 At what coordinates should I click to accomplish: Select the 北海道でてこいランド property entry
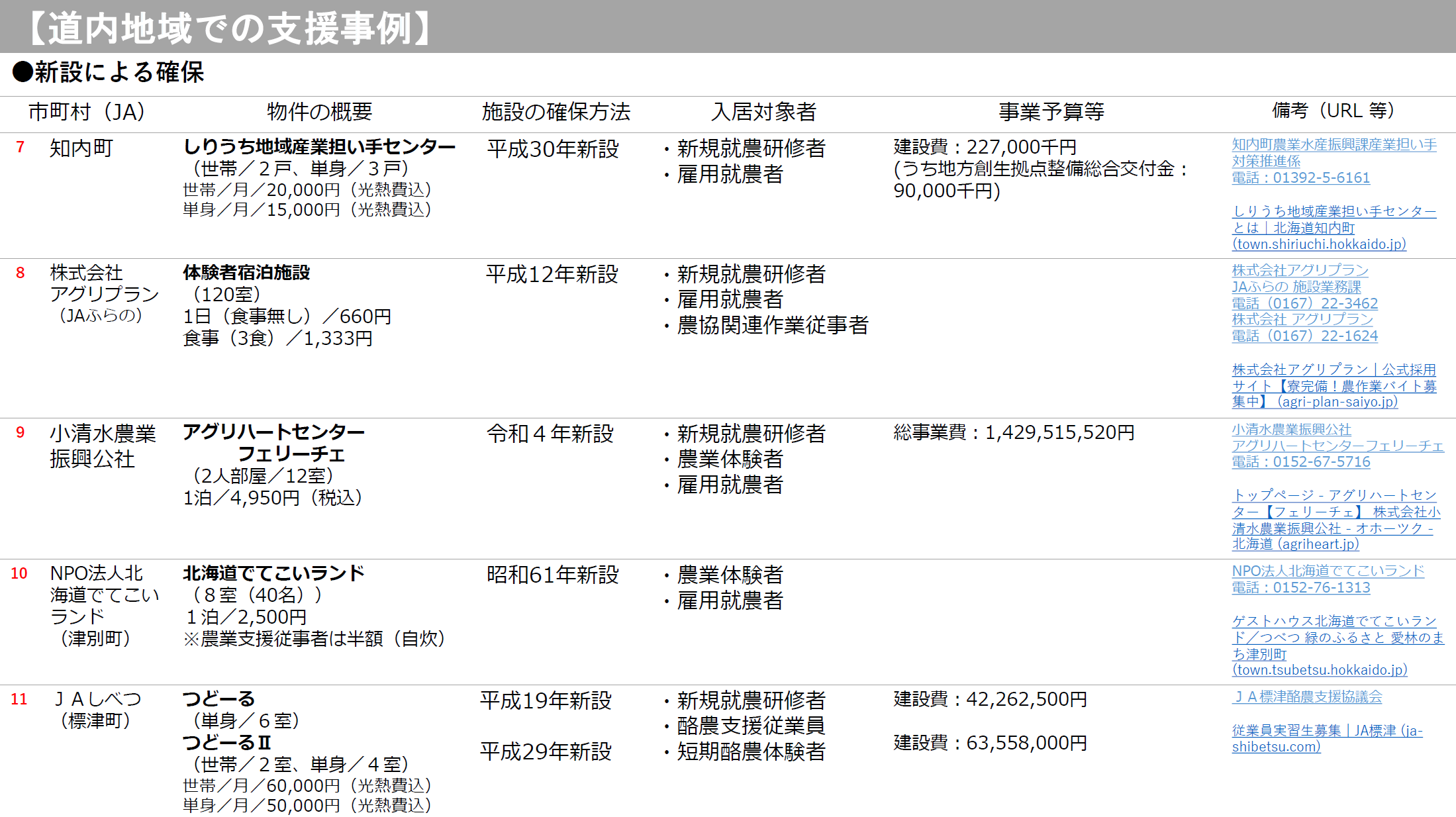coord(273,573)
